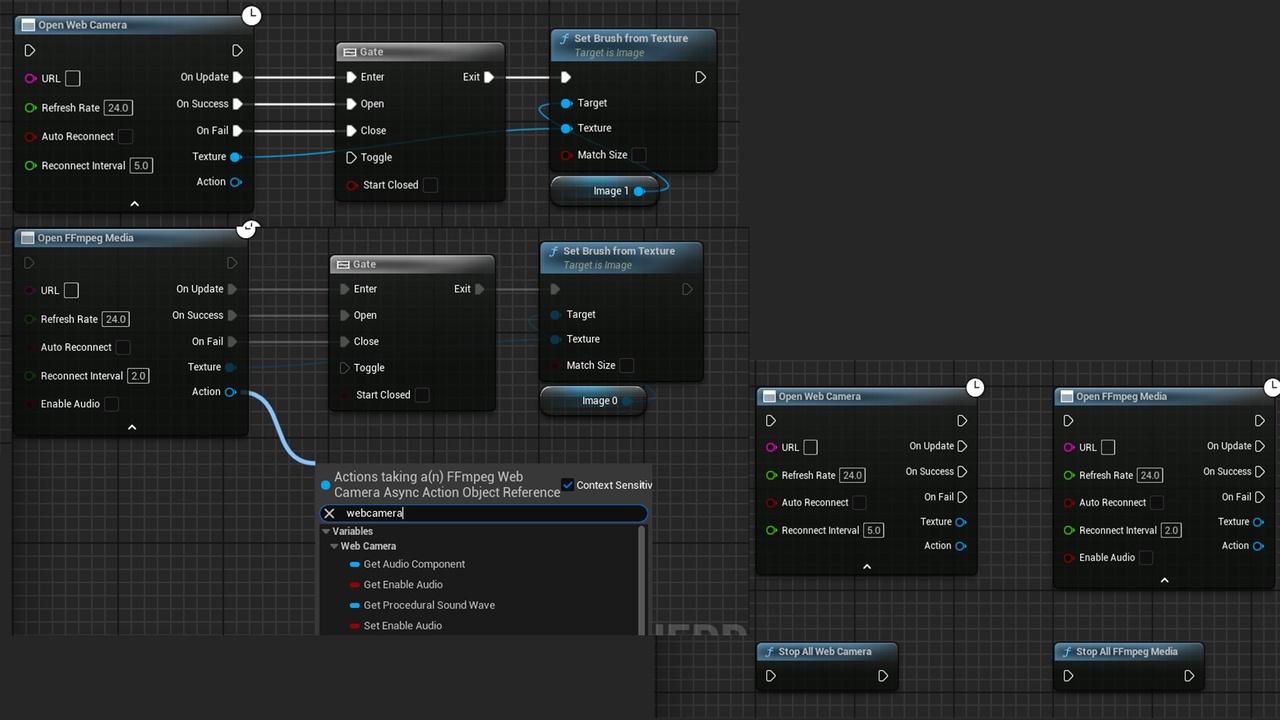
Task: Edit Refresh Rate value on unwired Open FFmpeg Media node
Action: pos(1150,475)
